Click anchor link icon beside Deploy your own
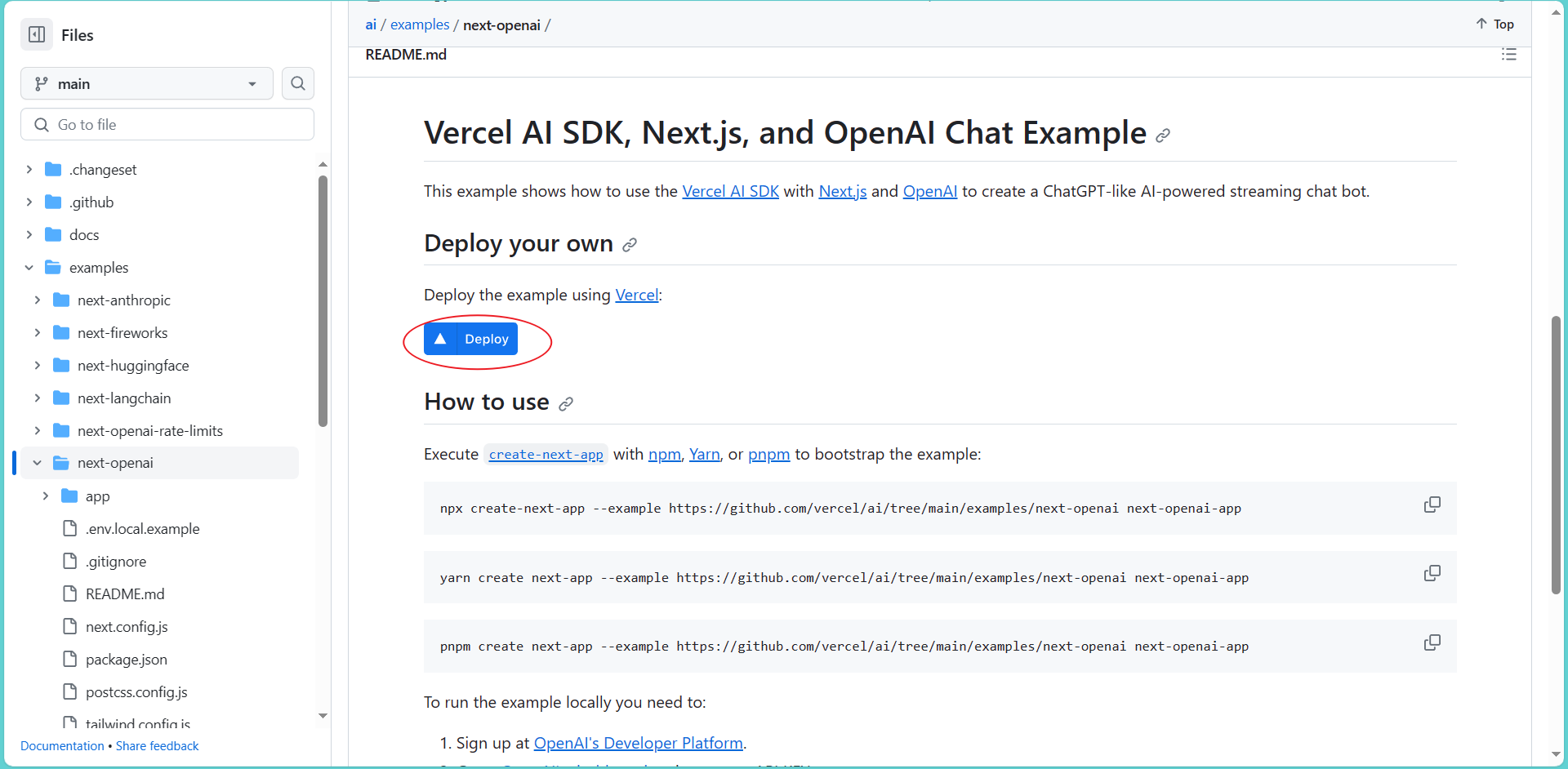The height and width of the screenshot is (769, 1568). 630,245
